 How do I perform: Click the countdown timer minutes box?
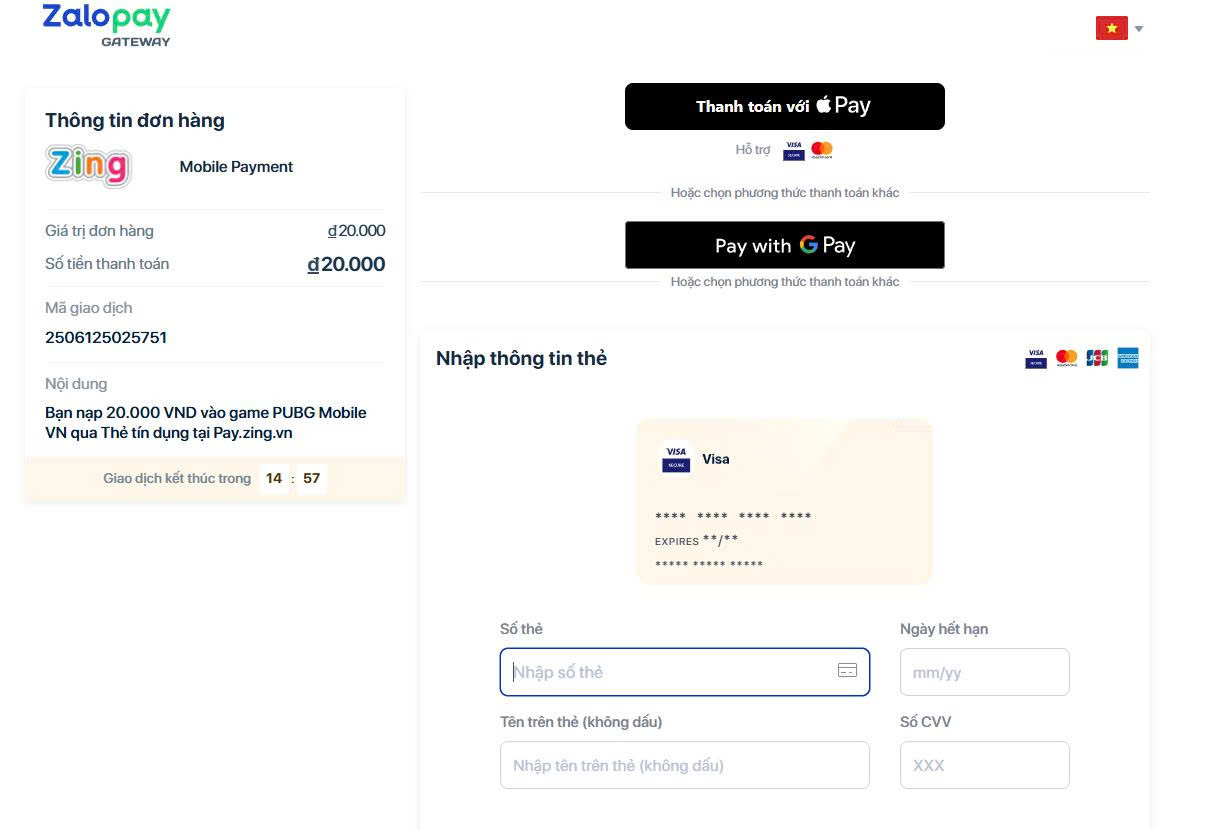click(x=274, y=478)
